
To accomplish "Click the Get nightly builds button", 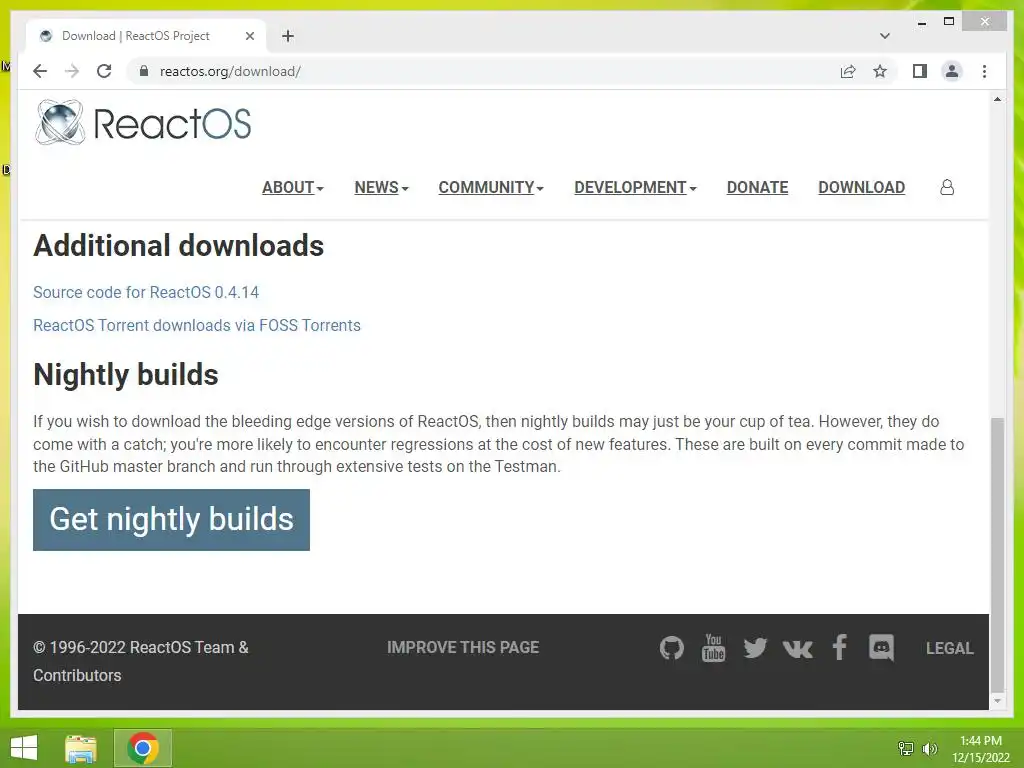I will pos(171,520).
